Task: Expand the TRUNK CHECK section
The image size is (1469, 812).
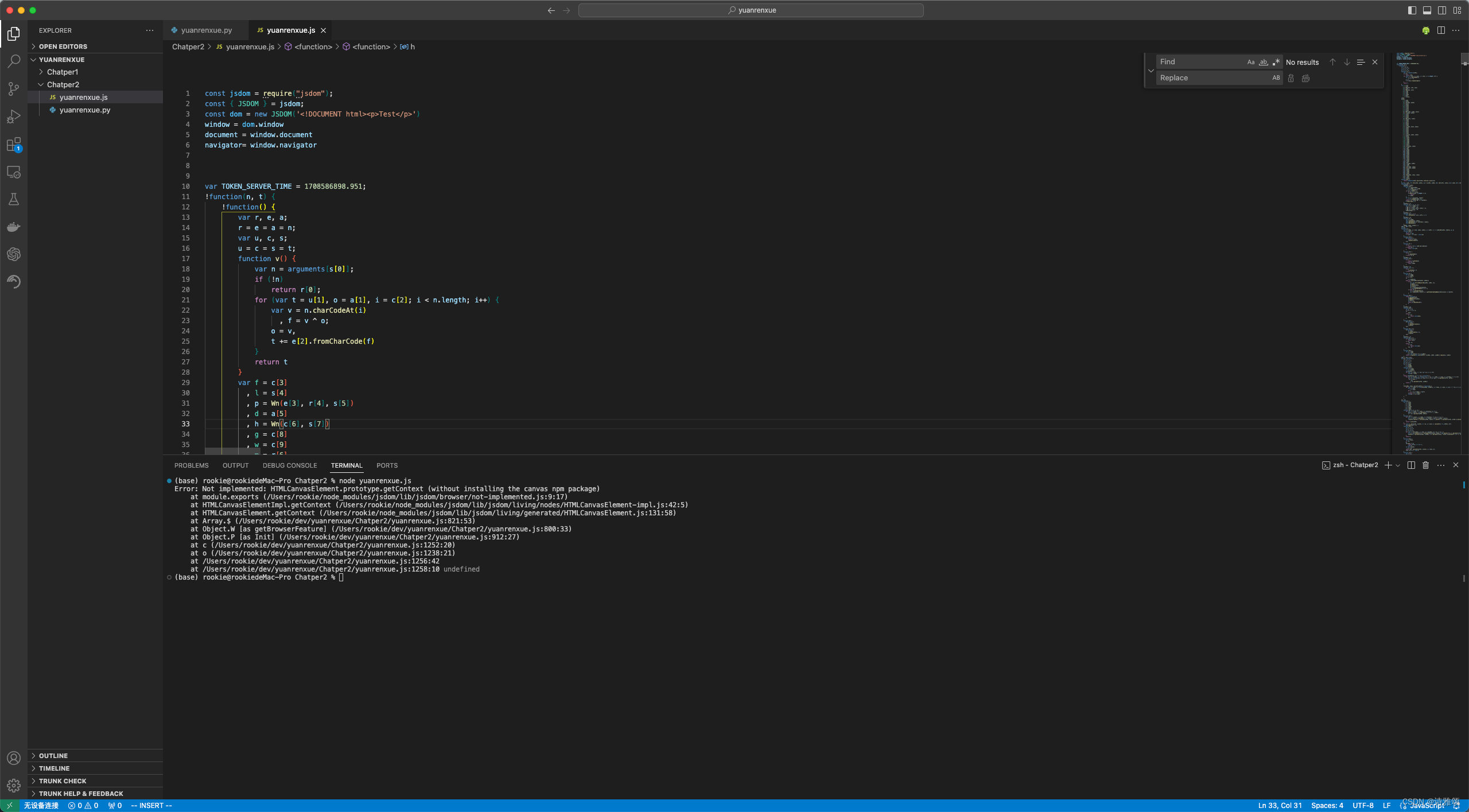Action: [95, 781]
